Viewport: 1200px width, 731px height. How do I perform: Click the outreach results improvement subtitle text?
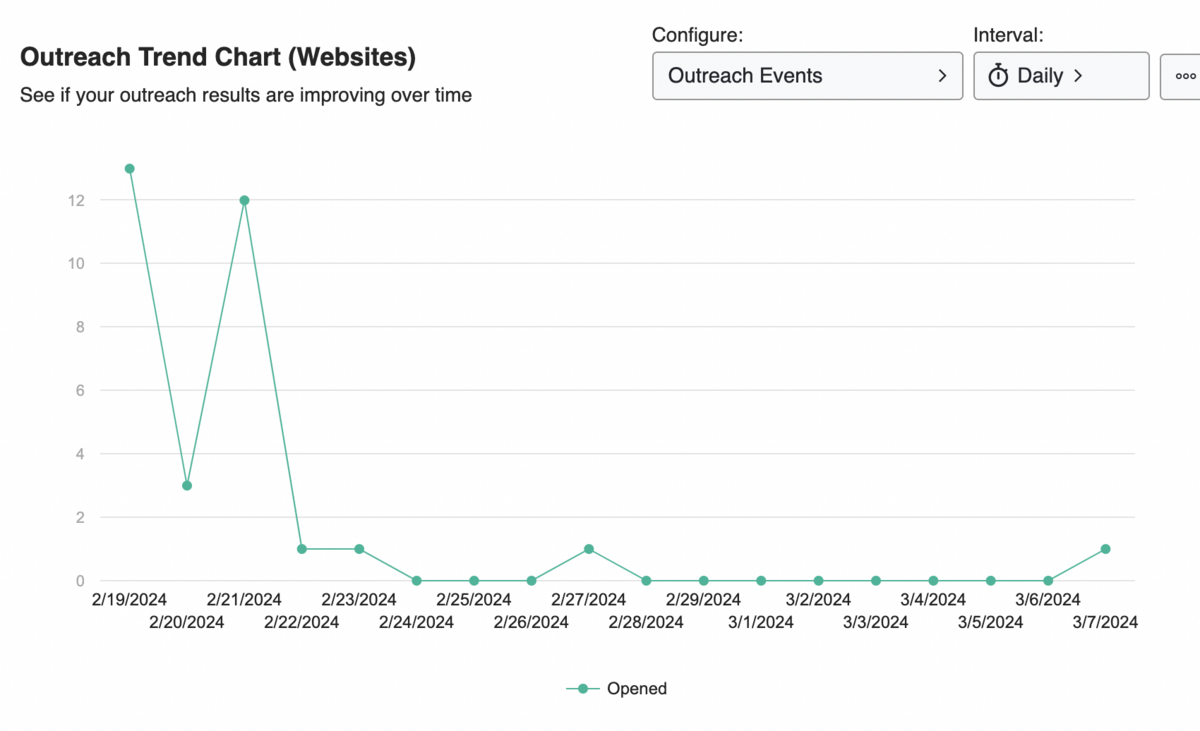(246, 95)
